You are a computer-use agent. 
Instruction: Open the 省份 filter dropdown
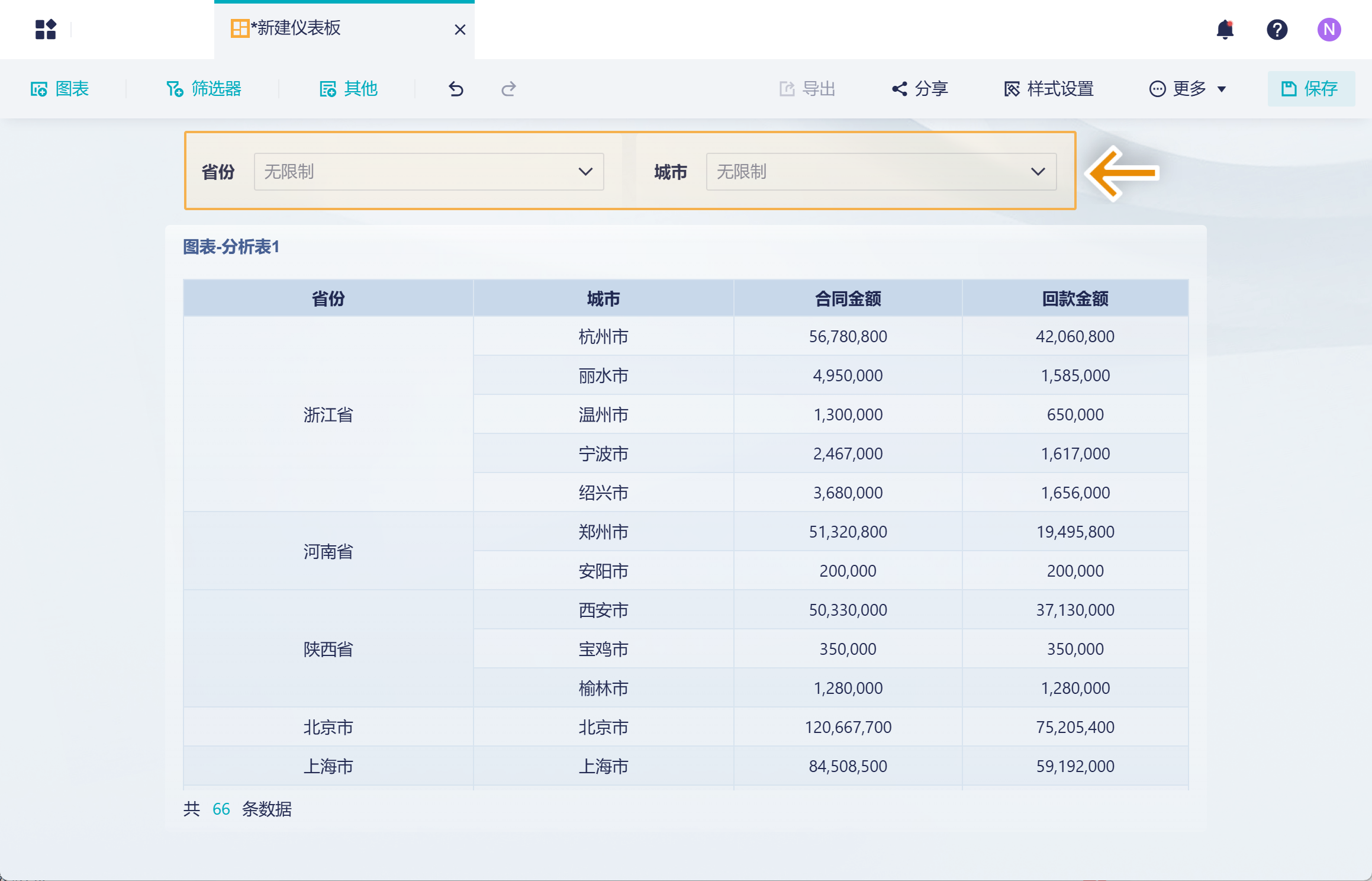click(429, 172)
